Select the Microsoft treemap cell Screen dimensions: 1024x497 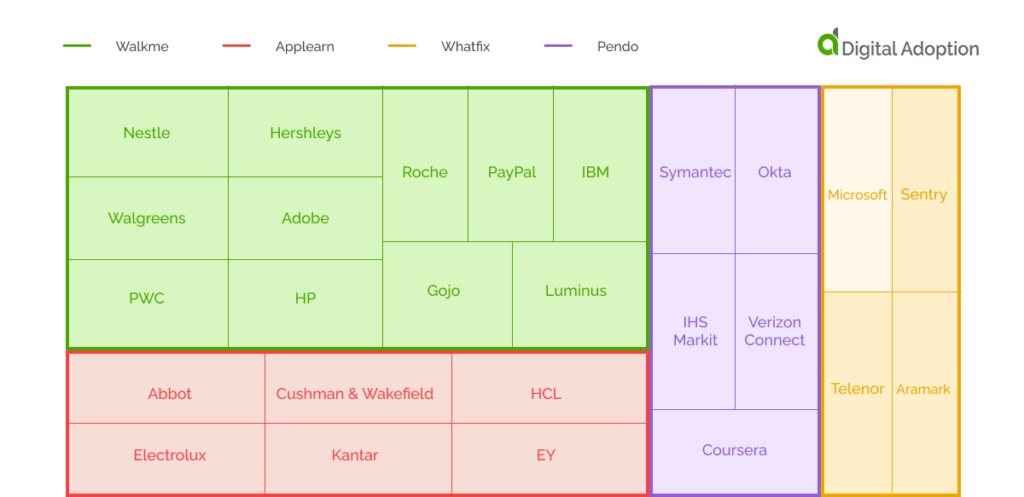[x=857, y=195]
